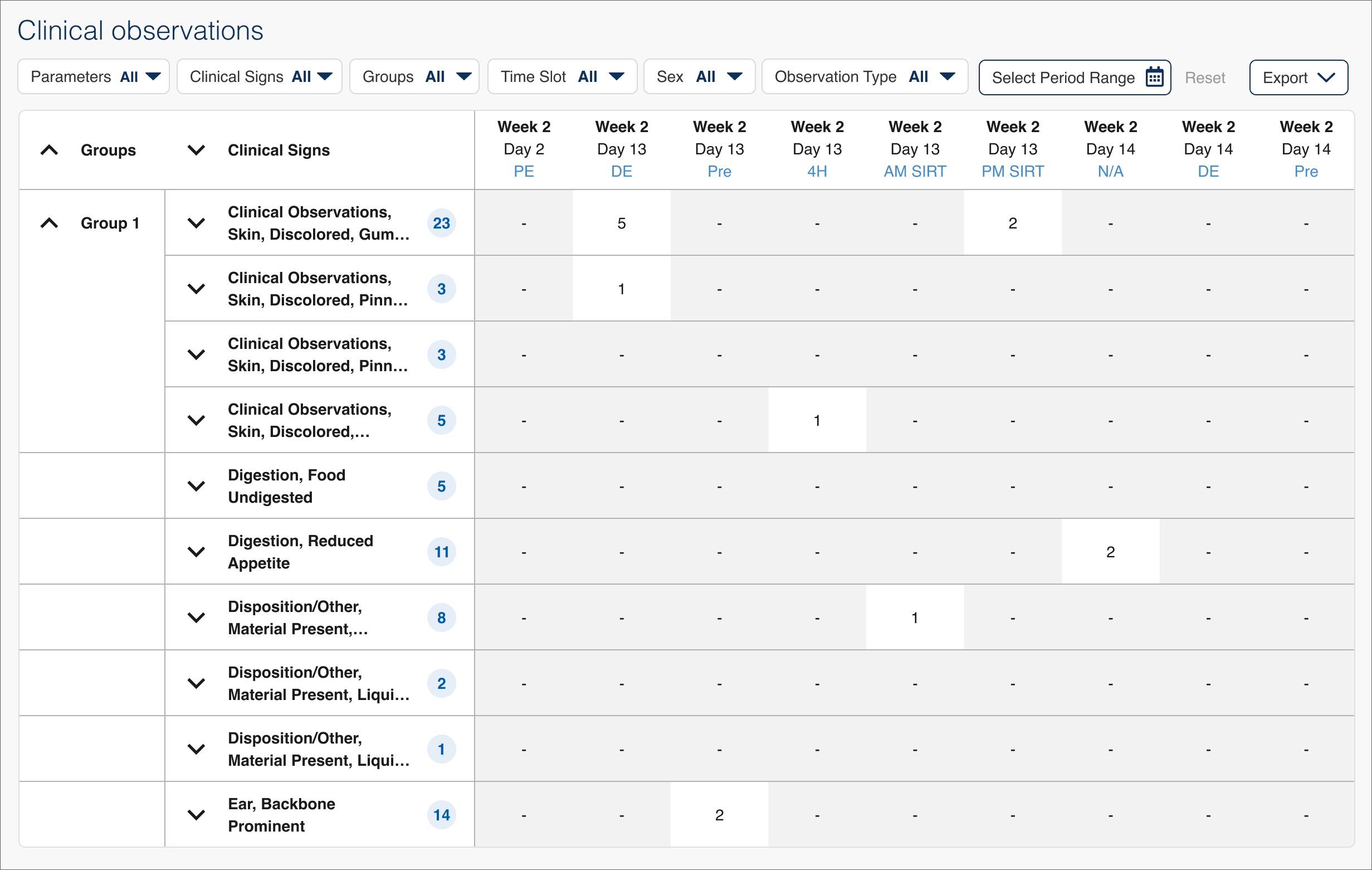The image size is (1372, 870).
Task: Click the Ear, Backbone Prominent label
Action: coord(281,815)
